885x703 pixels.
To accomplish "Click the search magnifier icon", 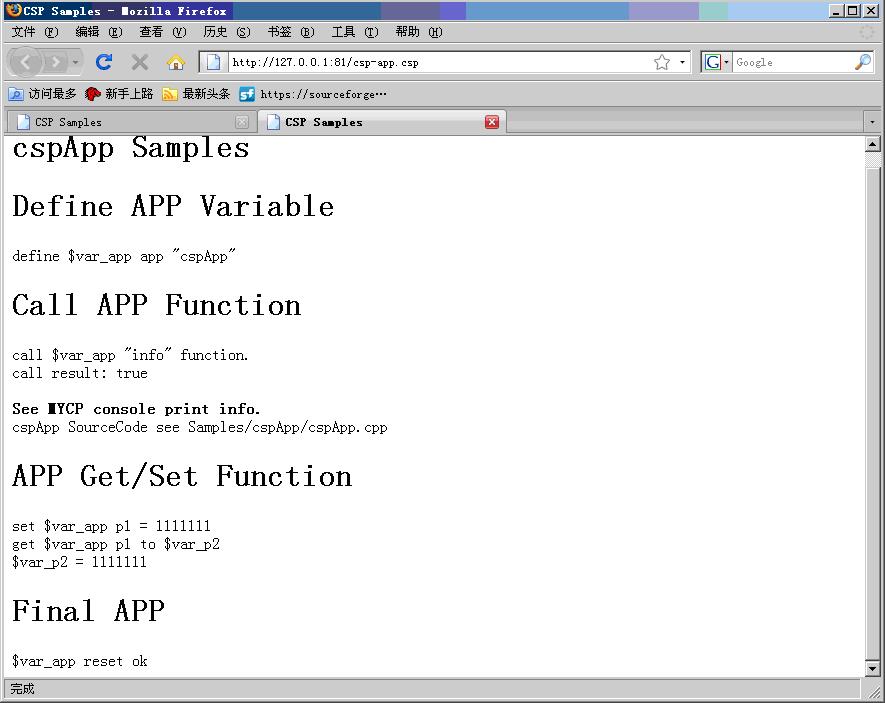I will [x=863, y=62].
